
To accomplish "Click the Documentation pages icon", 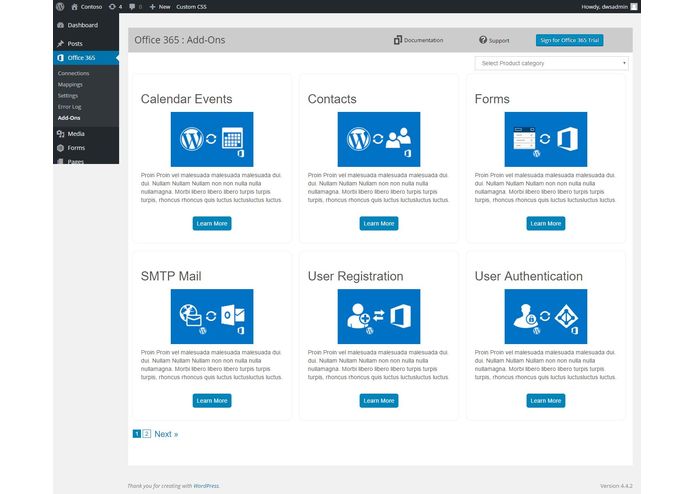I will coord(398,40).
